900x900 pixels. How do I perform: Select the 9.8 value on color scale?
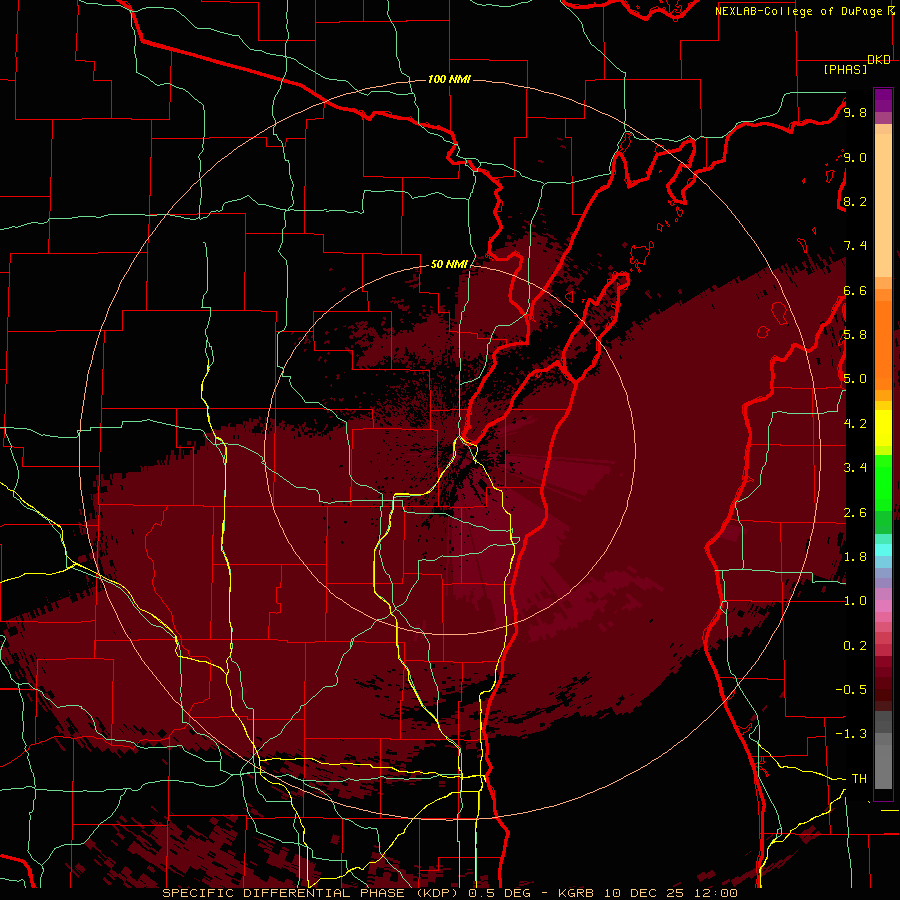pyautogui.click(x=855, y=113)
